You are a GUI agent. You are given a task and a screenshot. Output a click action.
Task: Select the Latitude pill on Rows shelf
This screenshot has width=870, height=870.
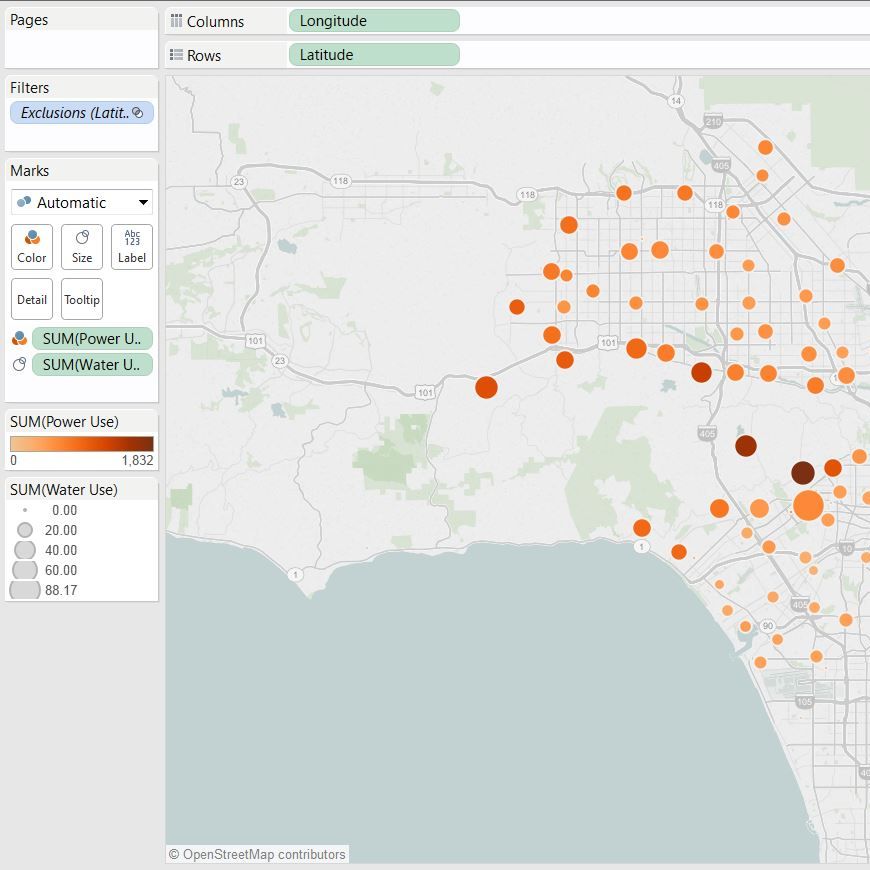pos(373,55)
